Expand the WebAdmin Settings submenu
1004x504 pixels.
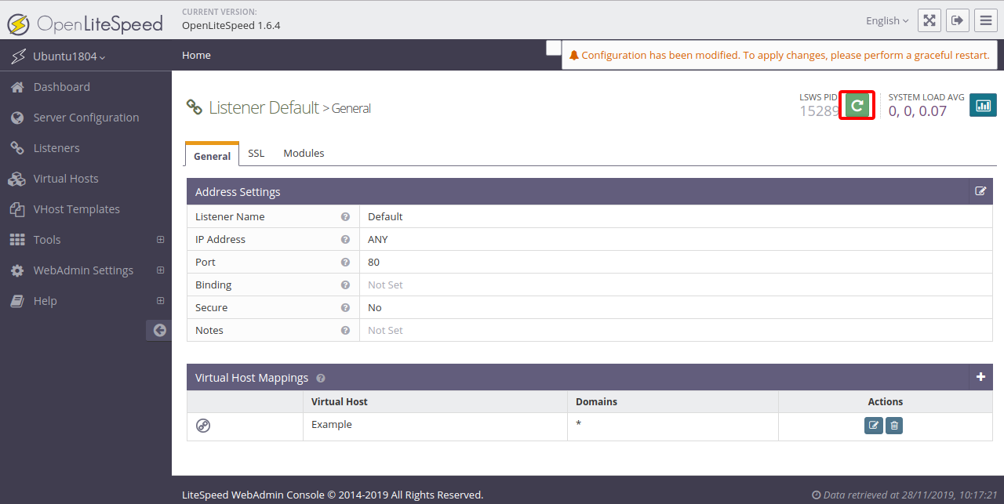[160, 270]
